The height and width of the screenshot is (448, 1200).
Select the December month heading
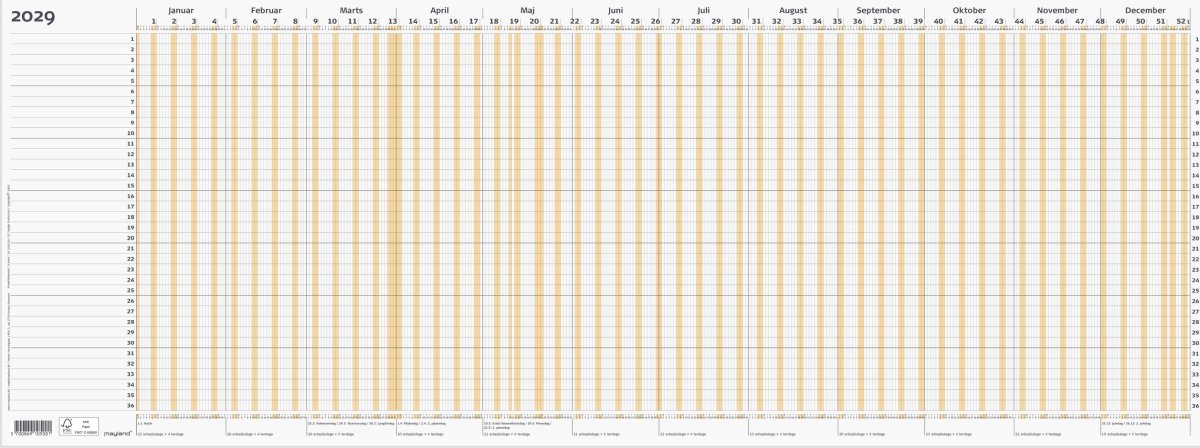pos(1144,8)
